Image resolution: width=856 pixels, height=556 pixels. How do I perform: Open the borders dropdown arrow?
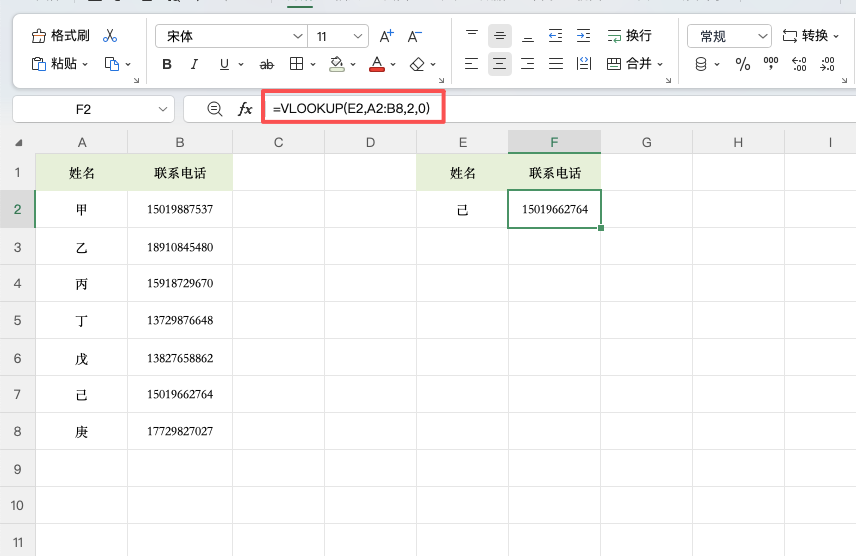(313, 64)
